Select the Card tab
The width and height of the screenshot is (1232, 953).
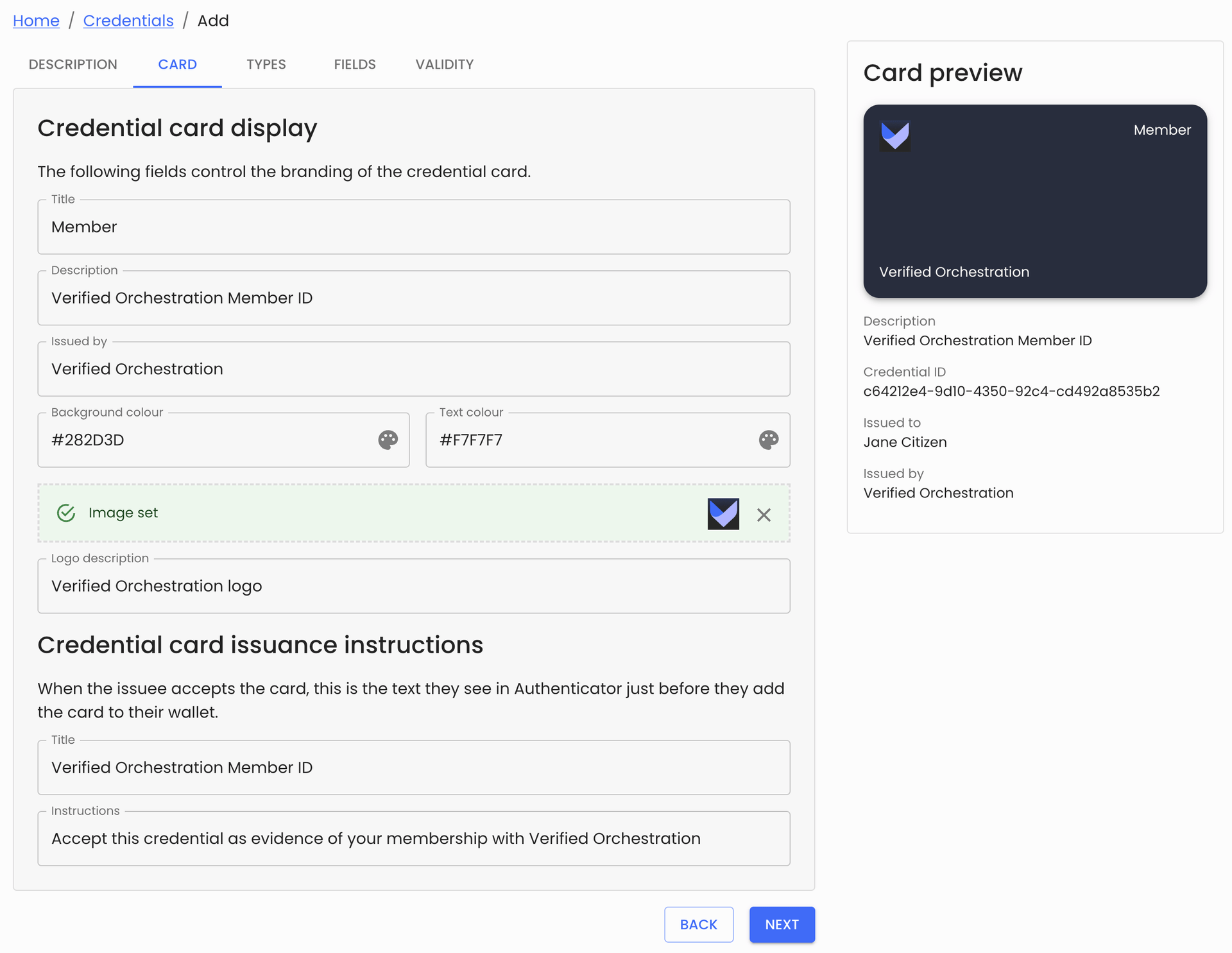point(177,65)
